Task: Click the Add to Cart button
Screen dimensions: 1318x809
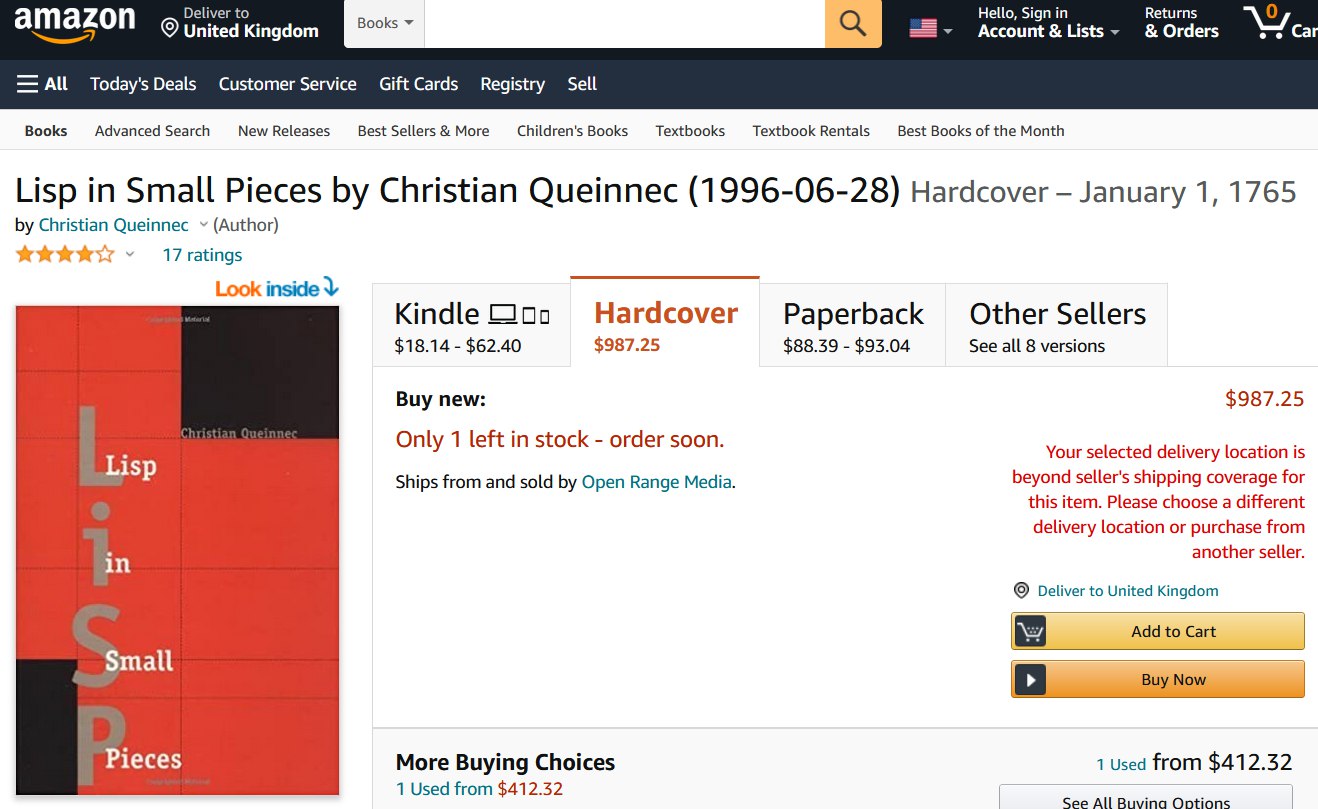Action: coord(1158,631)
